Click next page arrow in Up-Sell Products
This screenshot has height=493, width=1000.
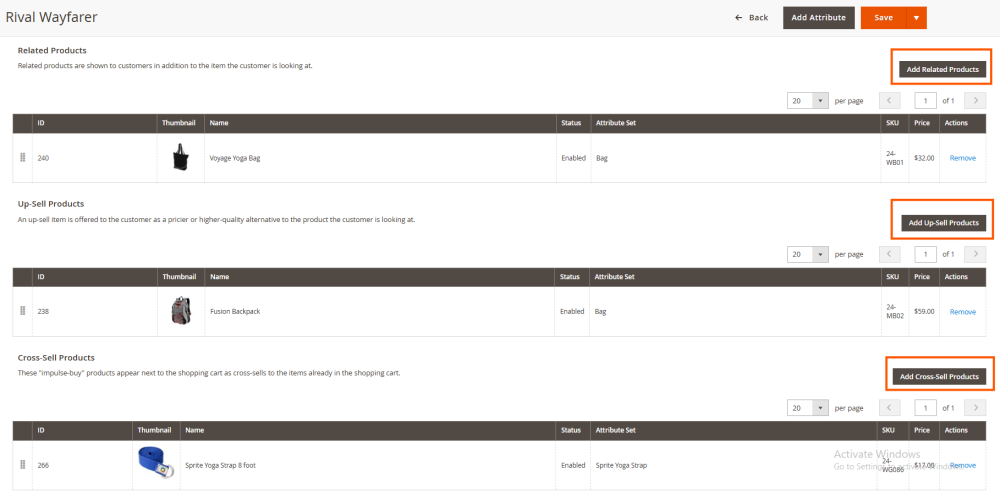coord(975,254)
